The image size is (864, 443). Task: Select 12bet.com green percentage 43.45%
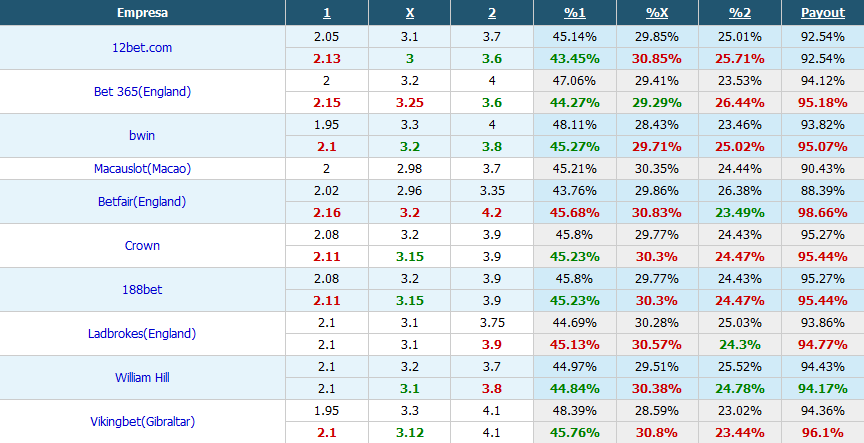click(575, 59)
